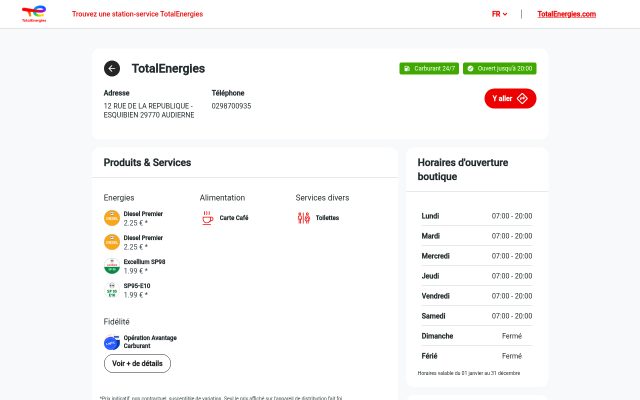The image size is (640, 400).
Task: Click the Jeudi opening hours row
Action: 477,276
